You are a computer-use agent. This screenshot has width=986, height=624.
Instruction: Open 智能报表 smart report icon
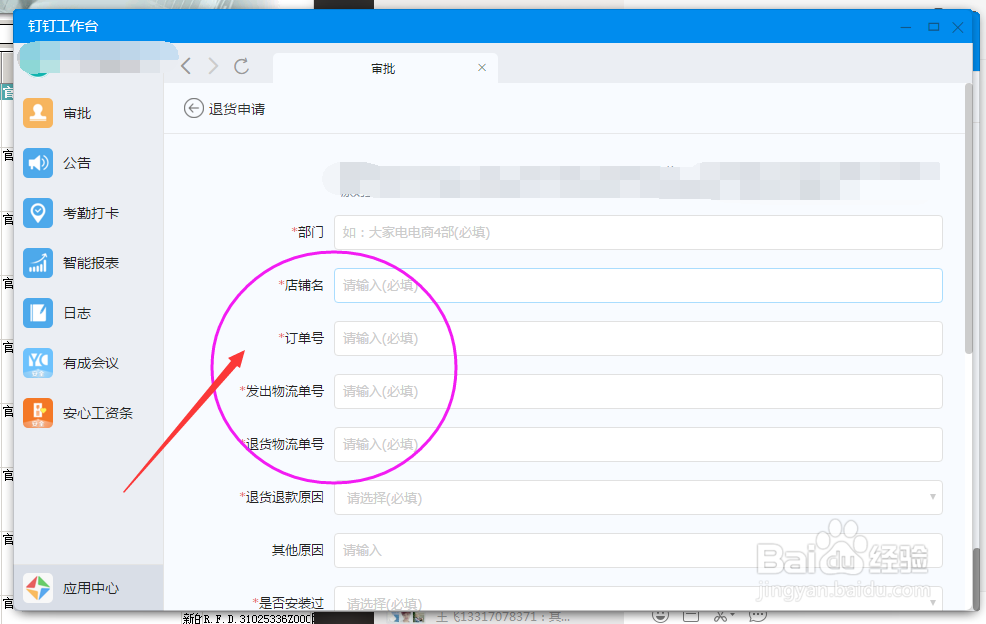click(38, 262)
